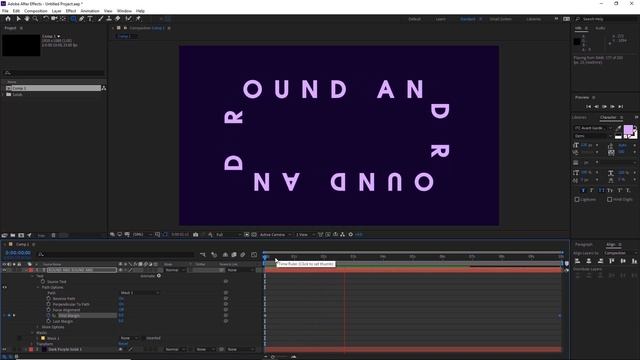Viewport: 640px width, 360px height.
Task: Click Align Top in the Align panel
Action: pyautogui.click(x=611, y=261)
